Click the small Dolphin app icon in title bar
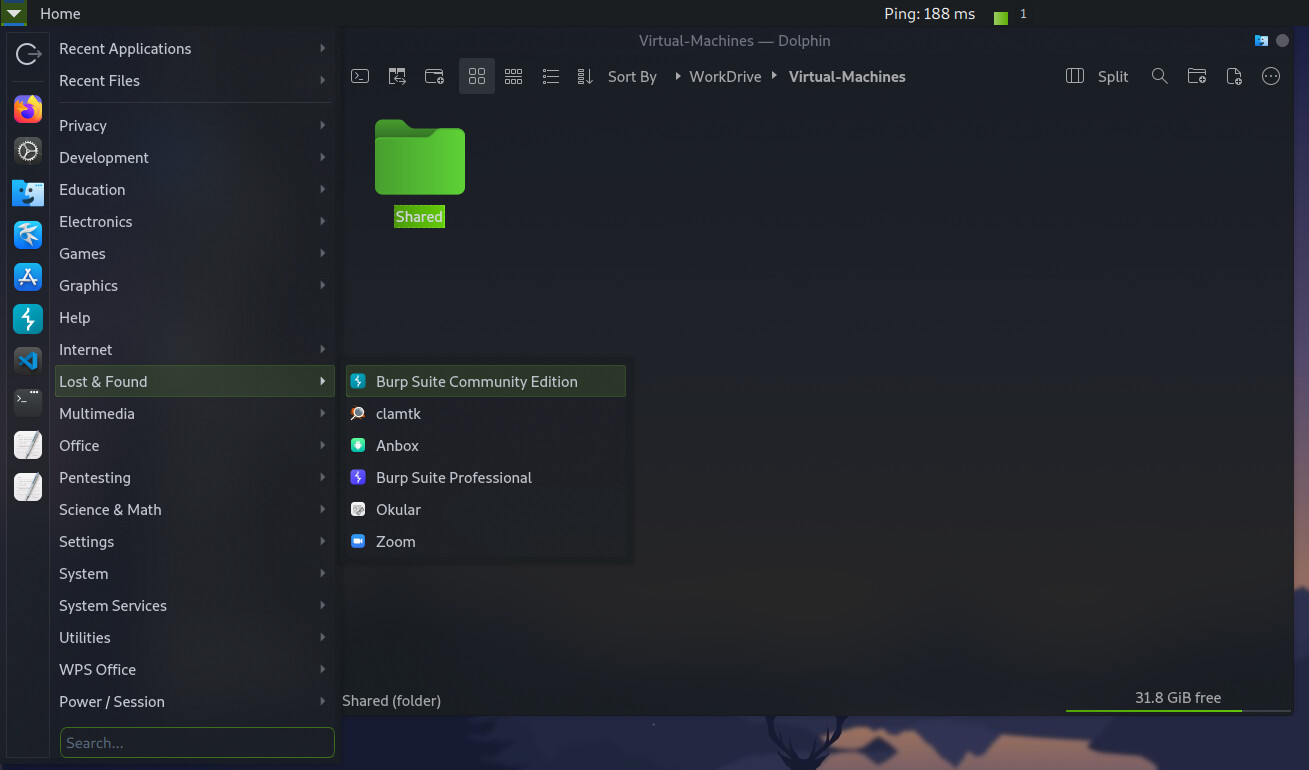Image resolution: width=1309 pixels, height=770 pixels. click(1261, 41)
